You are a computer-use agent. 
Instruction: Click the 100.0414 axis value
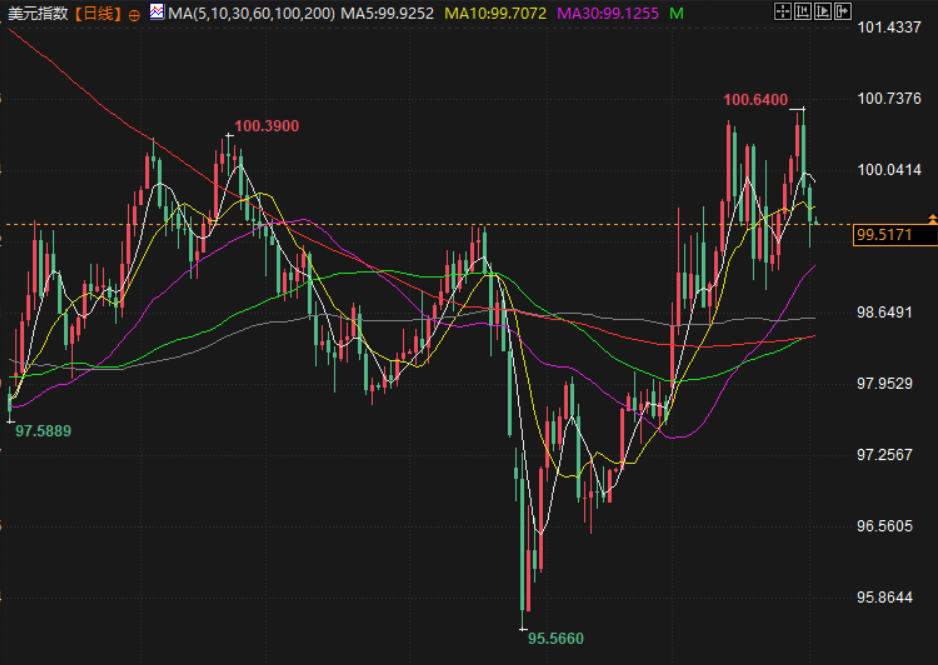890,170
